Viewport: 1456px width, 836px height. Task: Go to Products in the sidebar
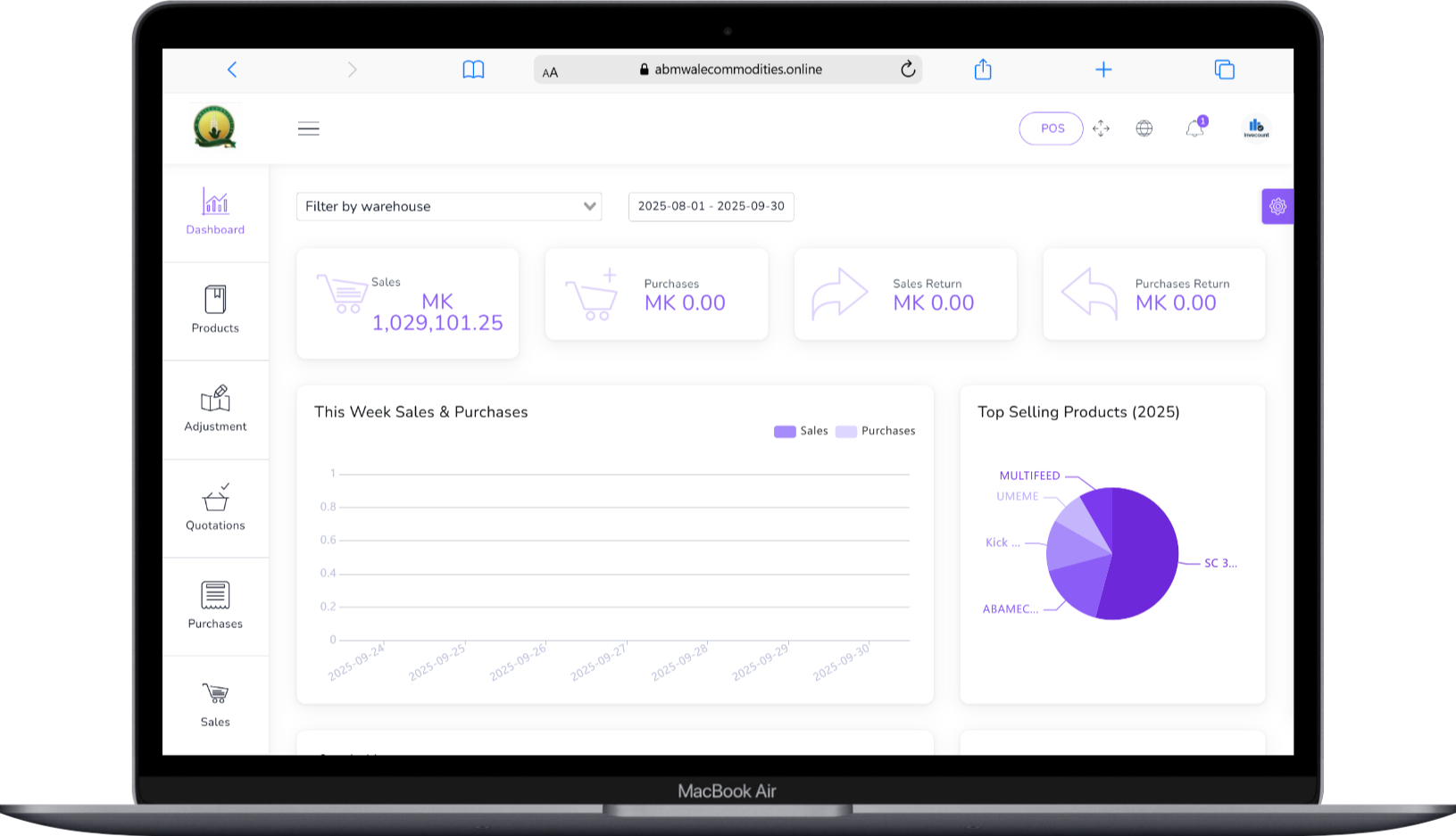point(215,310)
